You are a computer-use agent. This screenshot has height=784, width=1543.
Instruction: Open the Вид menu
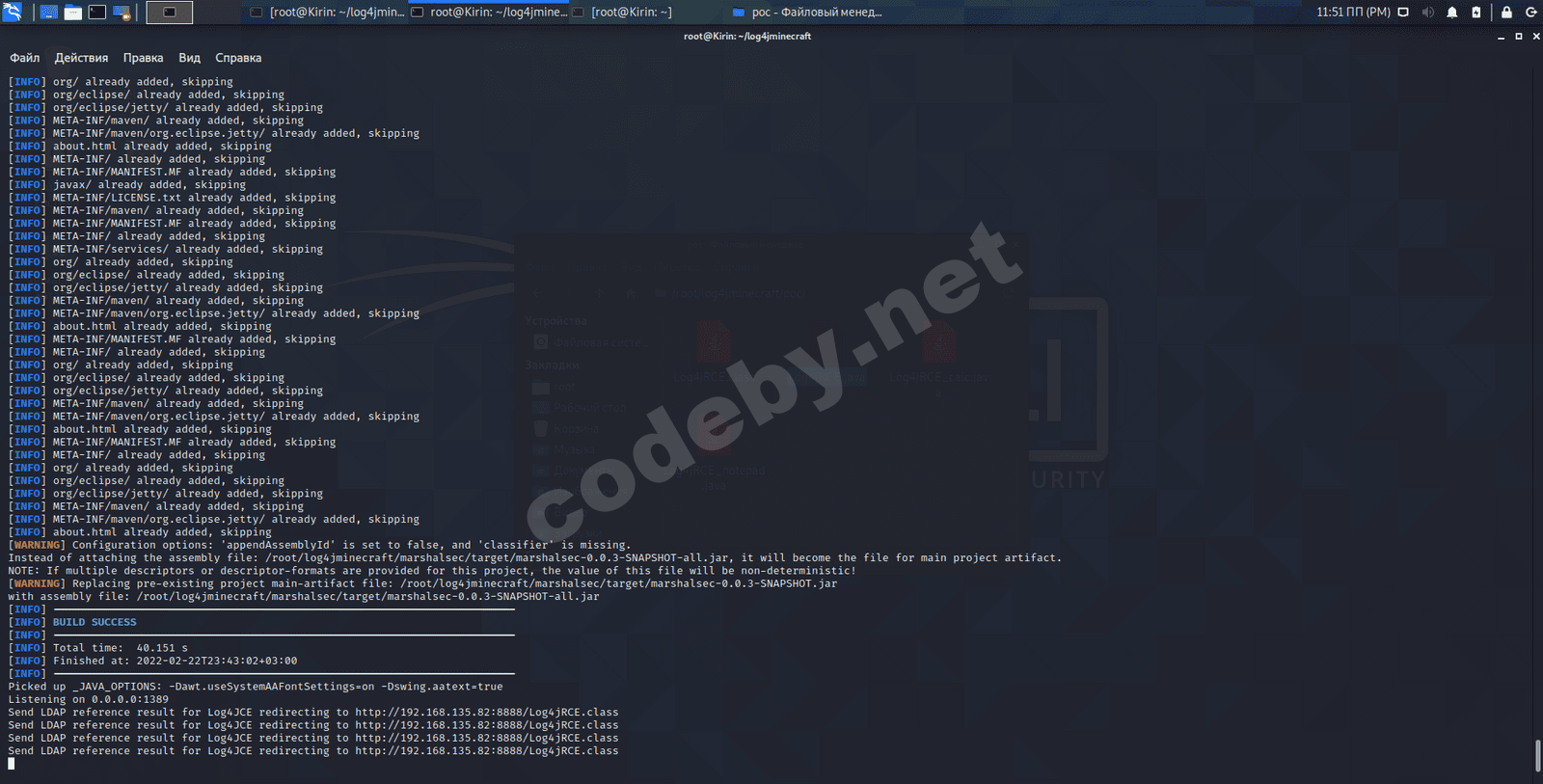pos(189,58)
